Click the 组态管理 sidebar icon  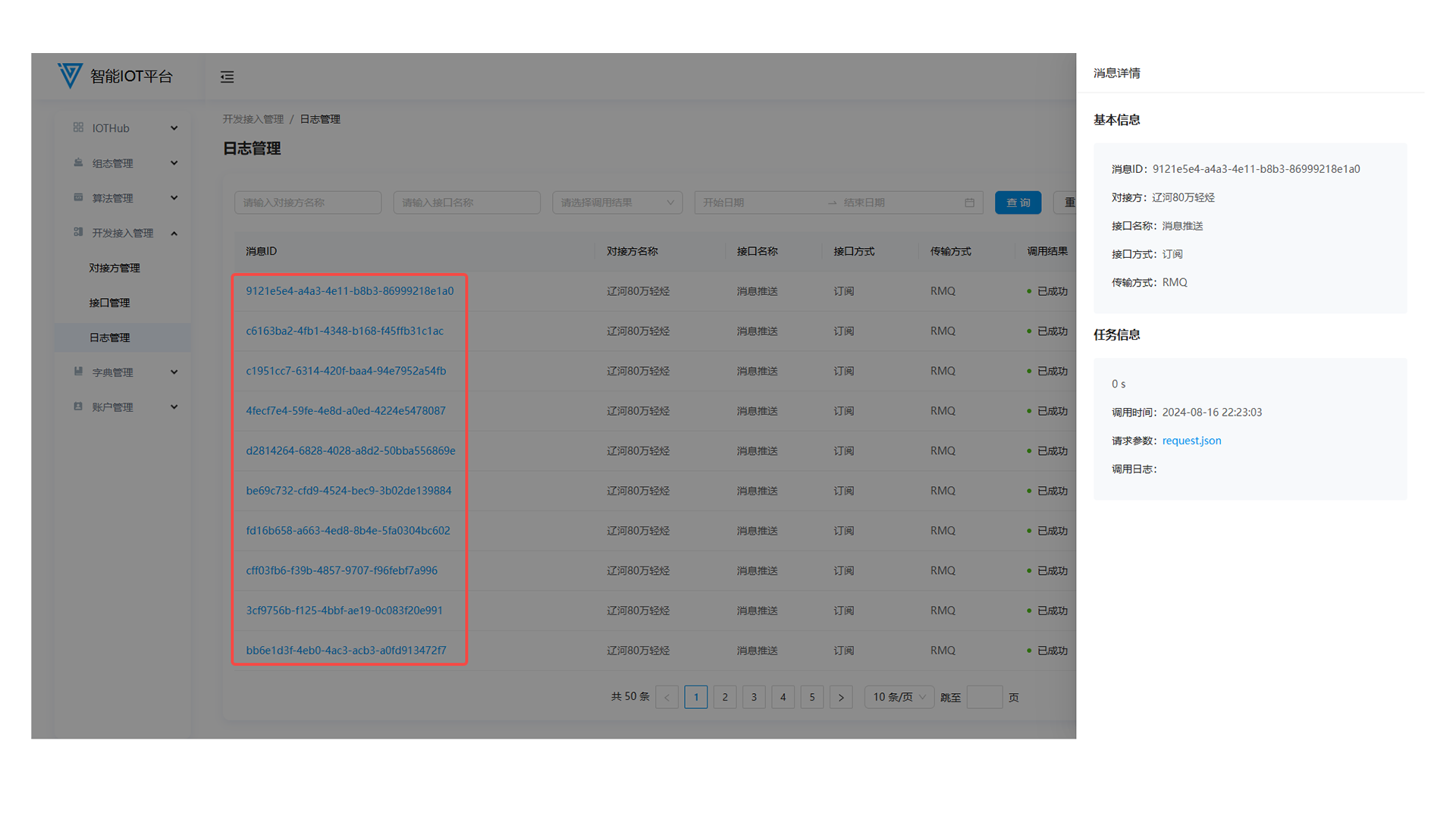coord(78,163)
